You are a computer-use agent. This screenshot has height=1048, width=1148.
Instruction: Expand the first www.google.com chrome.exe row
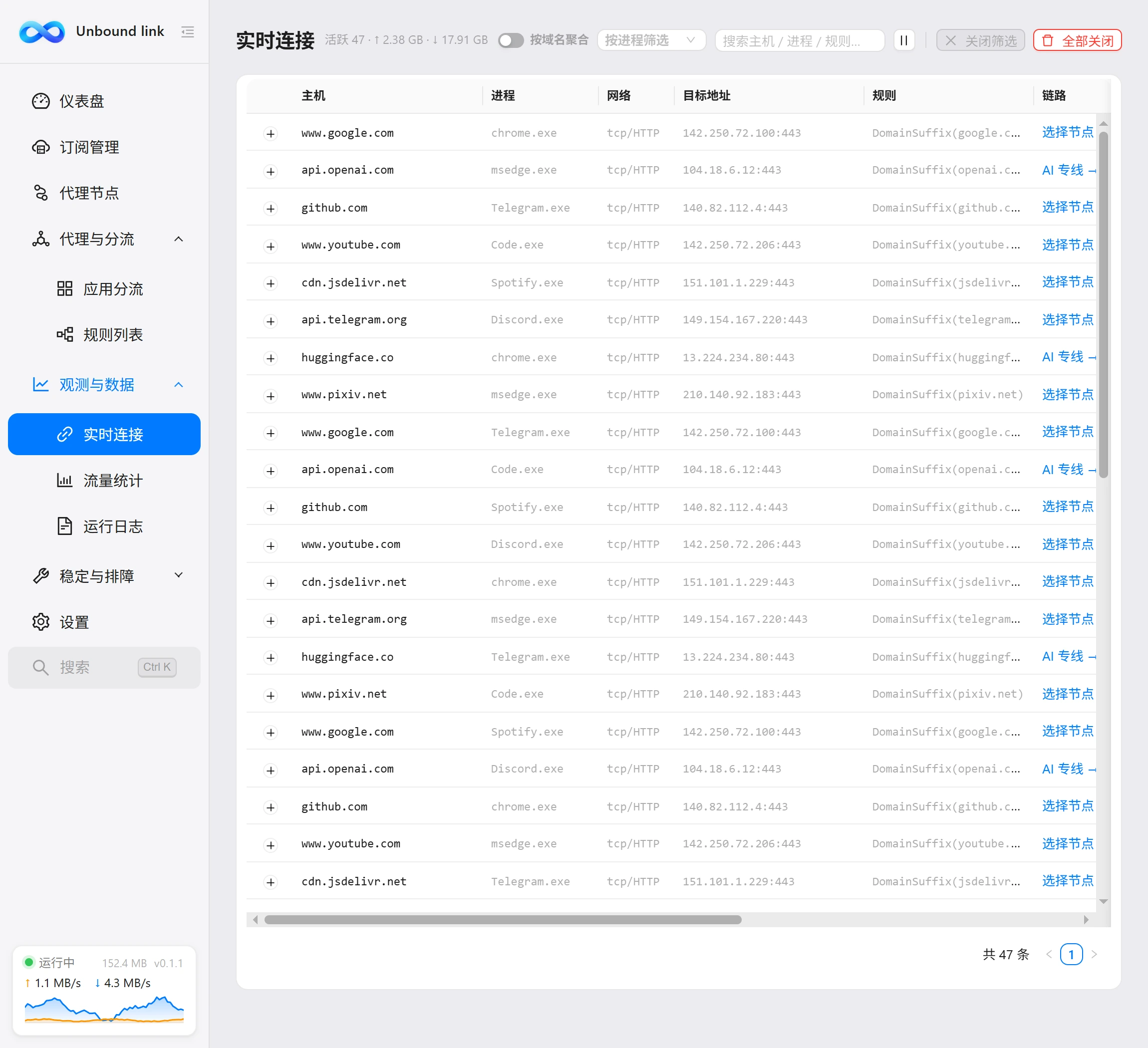271,134
